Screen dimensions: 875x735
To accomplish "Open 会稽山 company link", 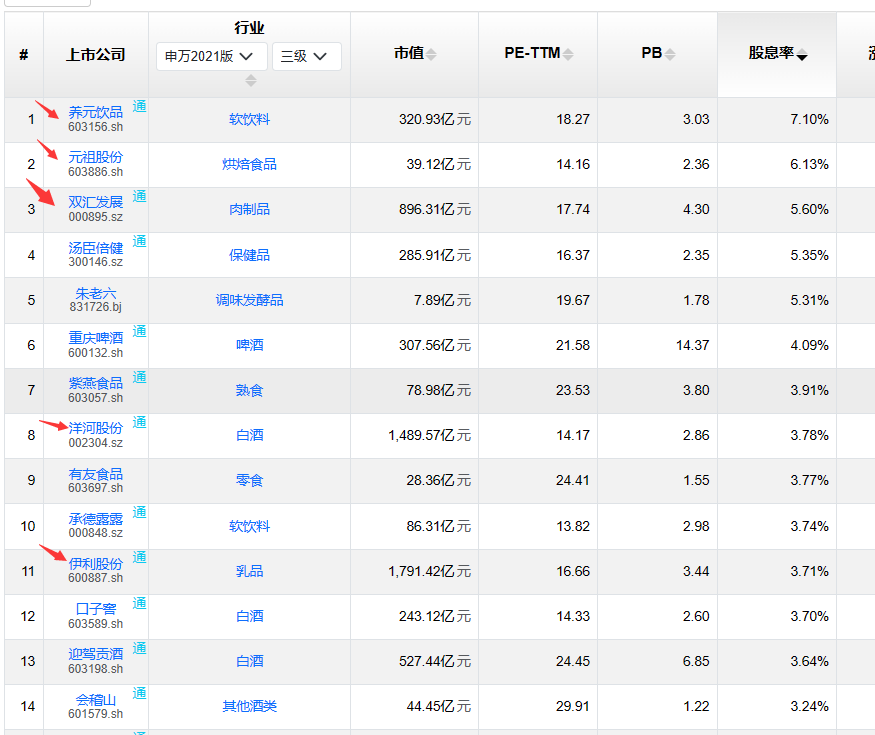I will point(95,700).
